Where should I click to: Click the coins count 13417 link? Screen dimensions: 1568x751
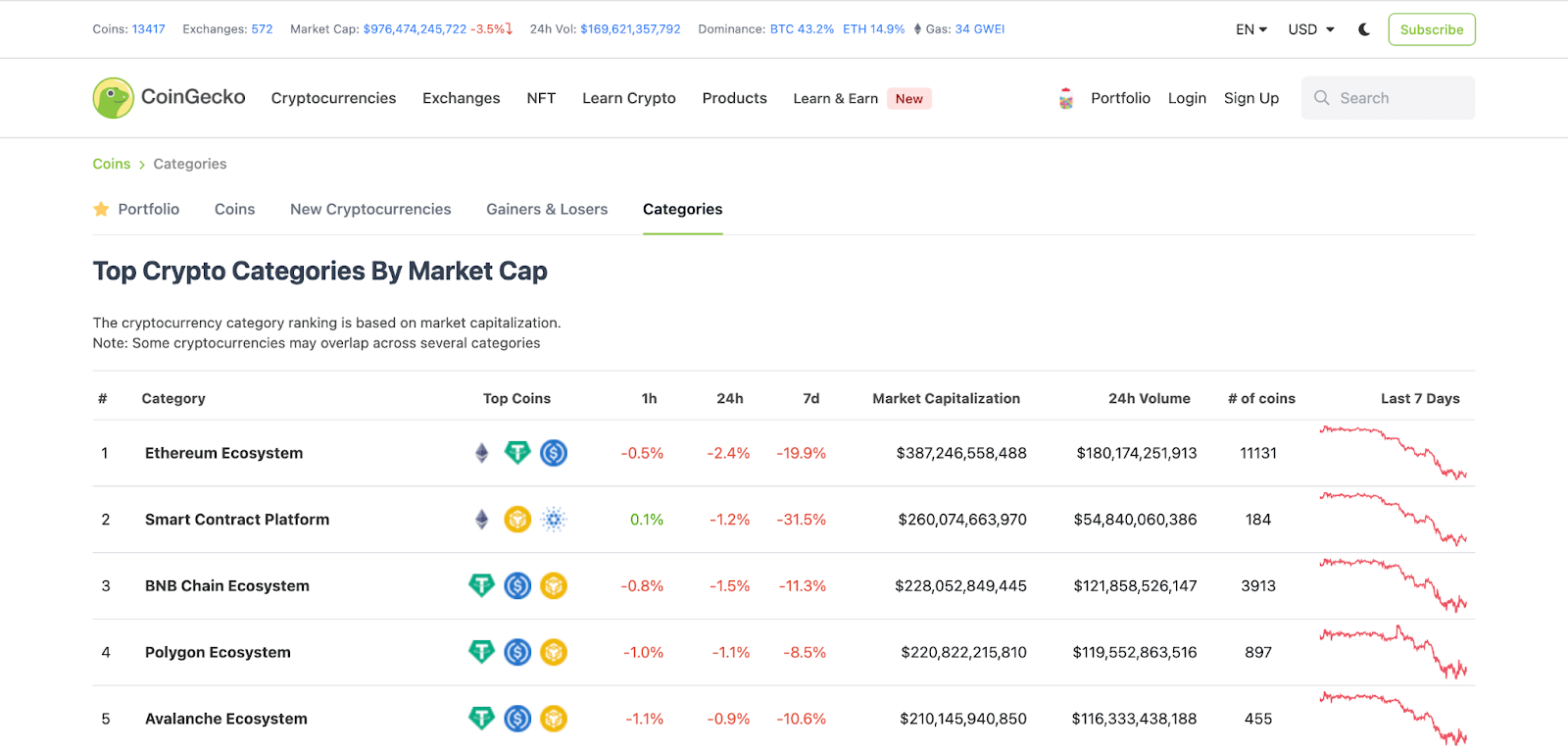[148, 29]
